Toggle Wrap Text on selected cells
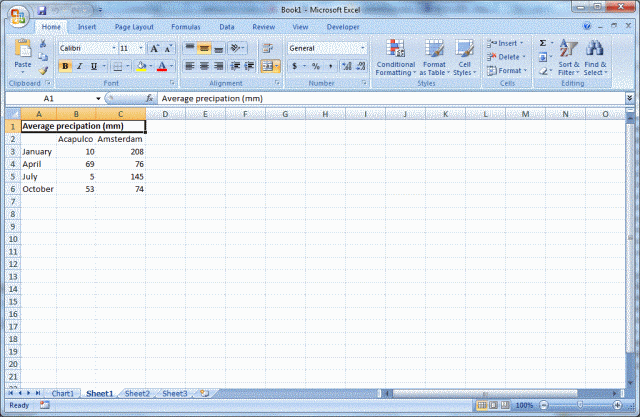Screen dimensions: 640x417 click(x=268, y=49)
